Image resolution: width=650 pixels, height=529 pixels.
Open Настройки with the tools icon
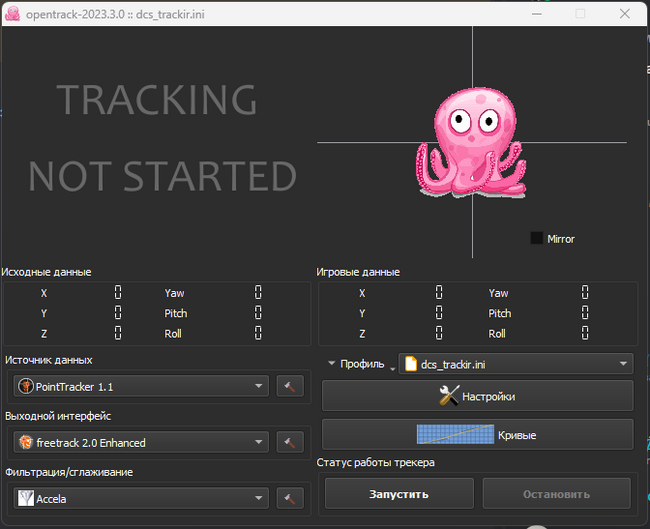pos(477,396)
